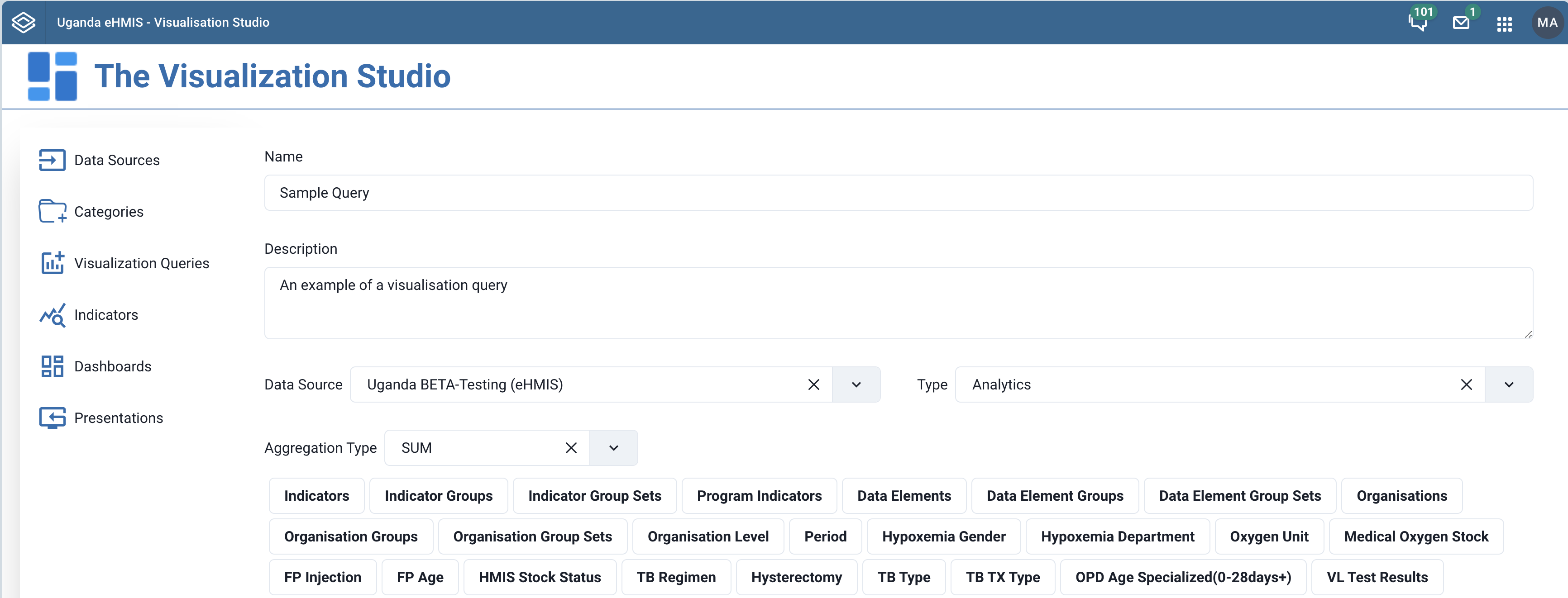The image size is (1568, 598).
Task: Open messages envelope icon
Action: click(1461, 23)
